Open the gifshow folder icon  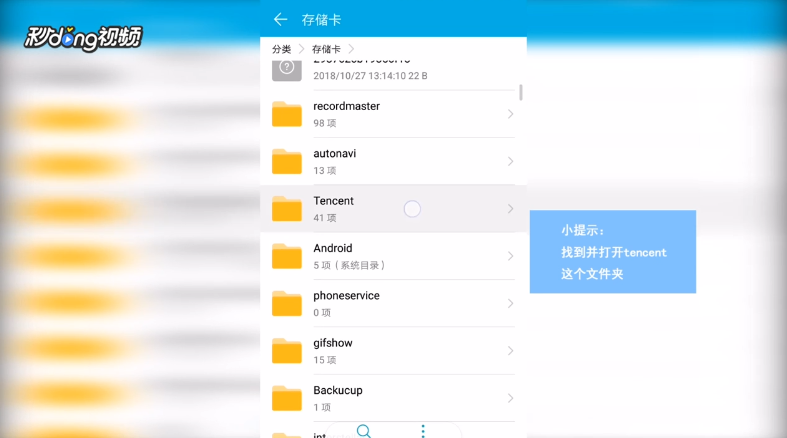pyautogui.click(x=287, y=351)
